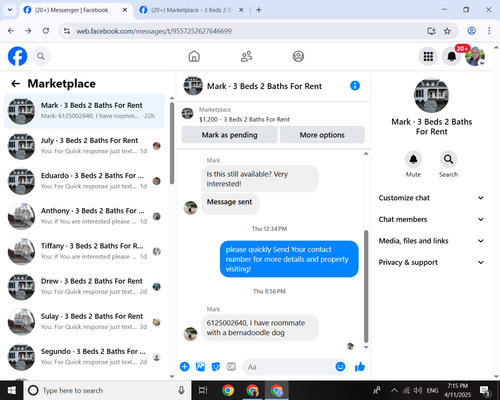Click Windows taskbar search box
500x400 pixels.
tap(107, 390)
